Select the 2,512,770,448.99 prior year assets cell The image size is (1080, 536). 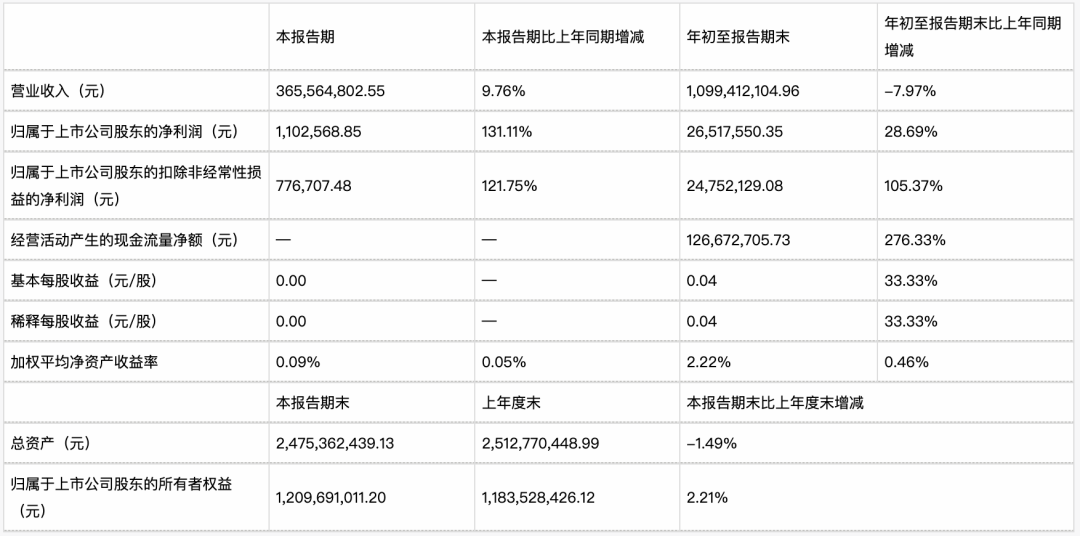[542, 444]
